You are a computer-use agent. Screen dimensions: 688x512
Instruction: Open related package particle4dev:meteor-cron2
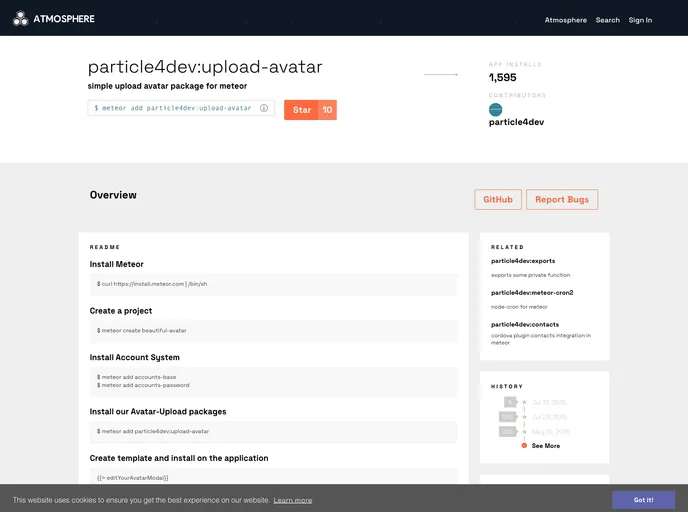pos(532,293)
